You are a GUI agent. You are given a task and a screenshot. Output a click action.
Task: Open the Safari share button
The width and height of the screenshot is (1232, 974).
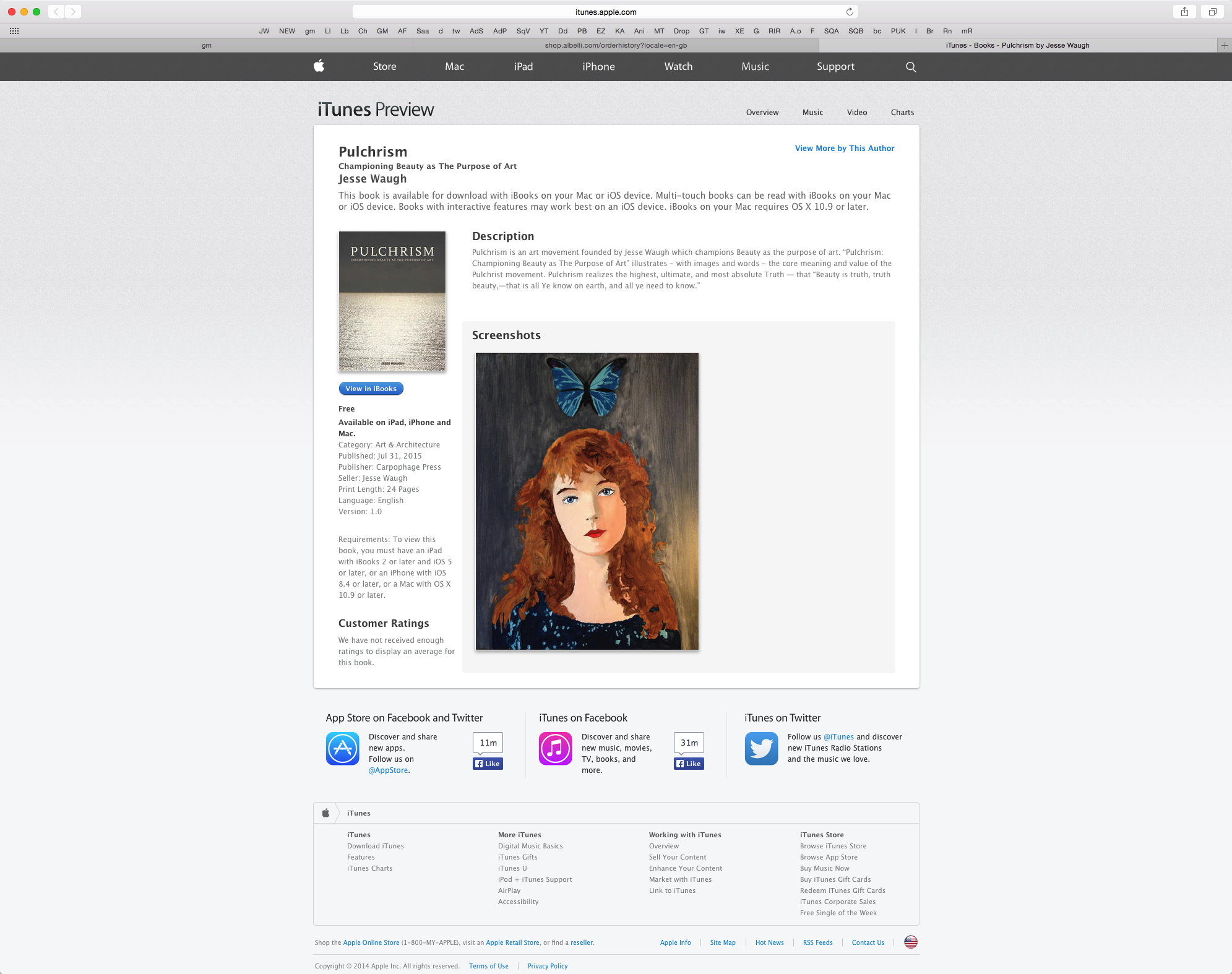tap(1184, 12)
